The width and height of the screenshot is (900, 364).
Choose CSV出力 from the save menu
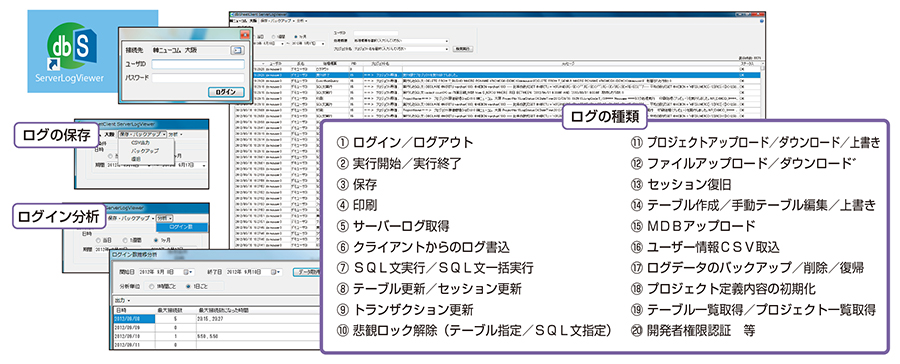click(x=140, y=142)
